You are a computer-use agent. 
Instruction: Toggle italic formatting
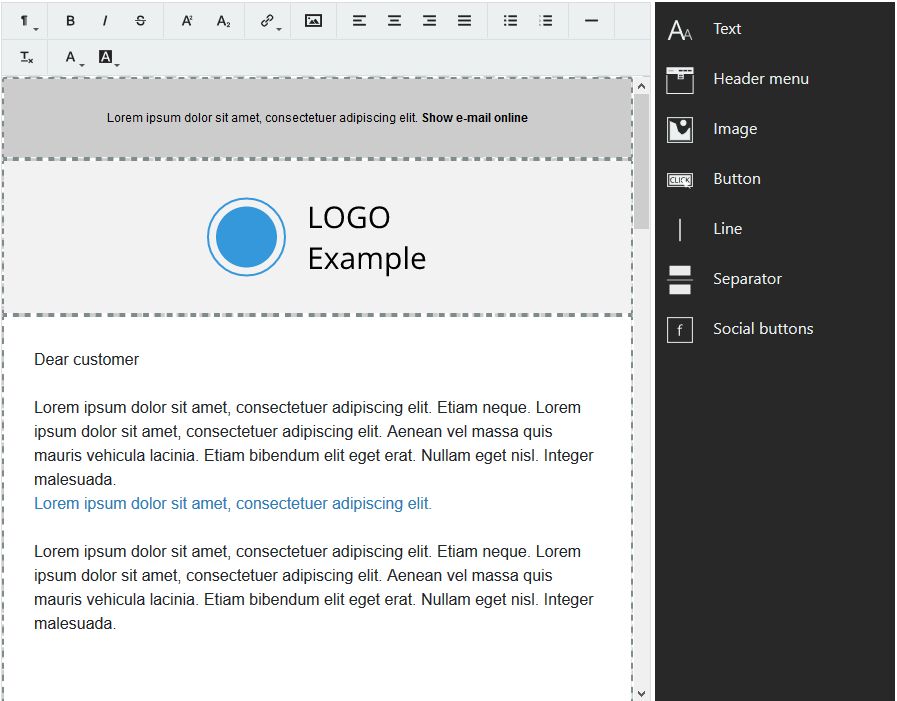[x=105, y=21]
